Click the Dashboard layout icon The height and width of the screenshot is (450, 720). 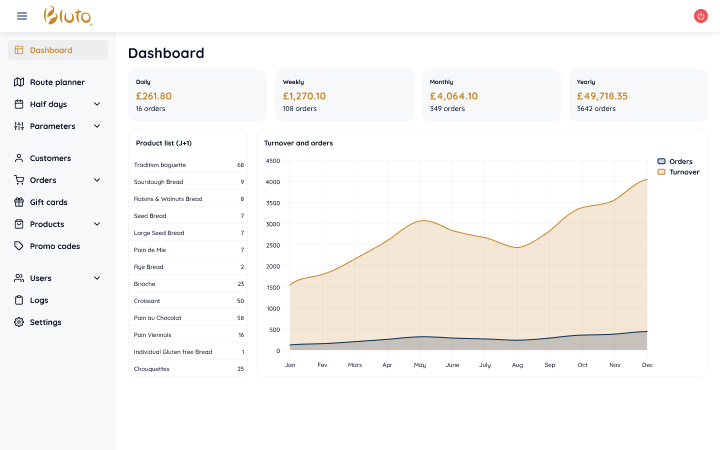19,50
